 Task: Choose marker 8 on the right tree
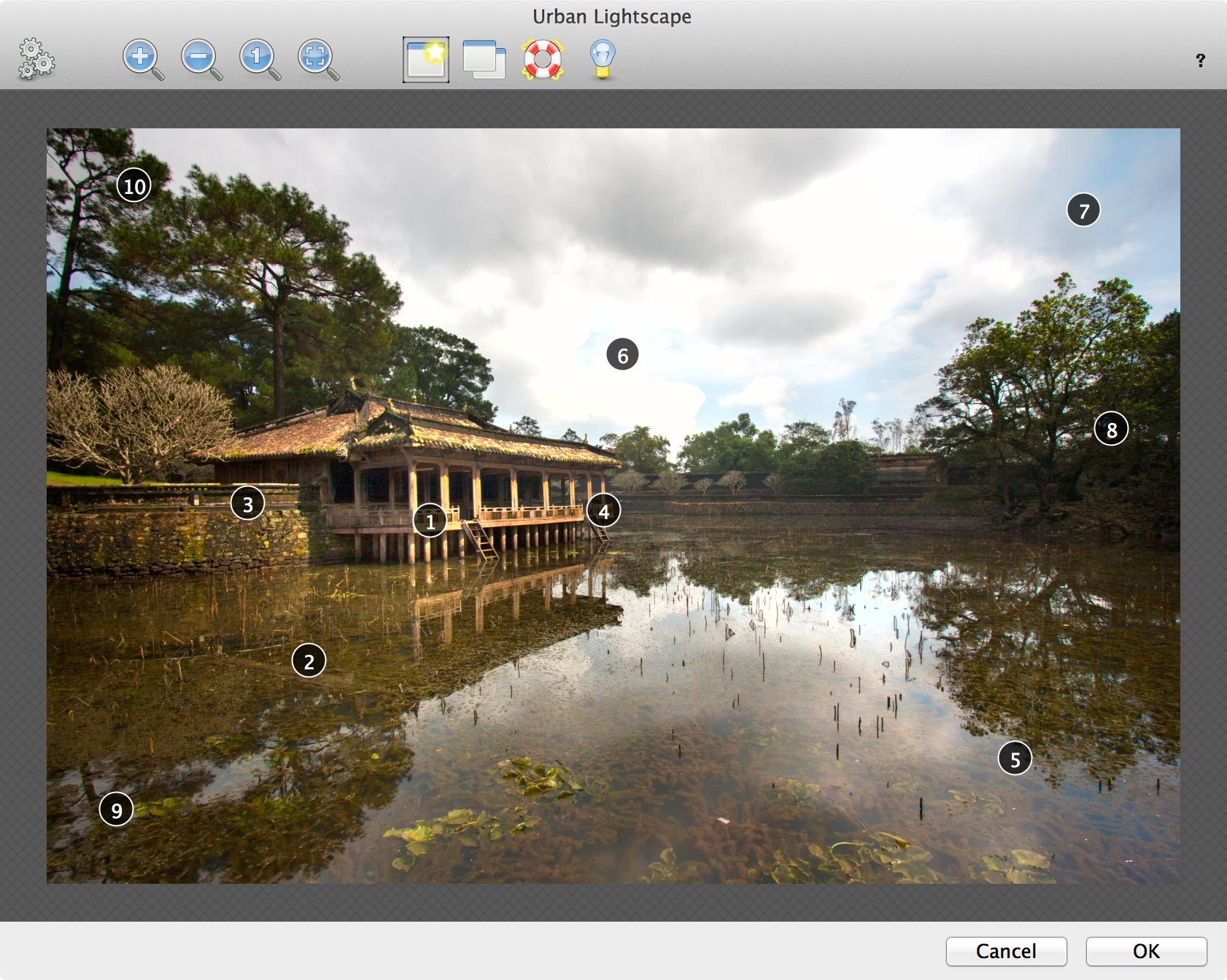(x=1111, y=429)
